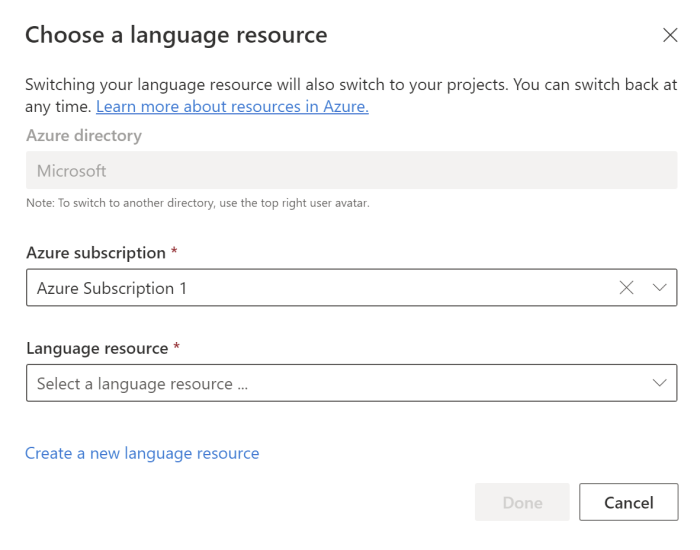Click the 'Language resource' field label
The width and height of the screenshot is (700, 550).
point(96,348)
